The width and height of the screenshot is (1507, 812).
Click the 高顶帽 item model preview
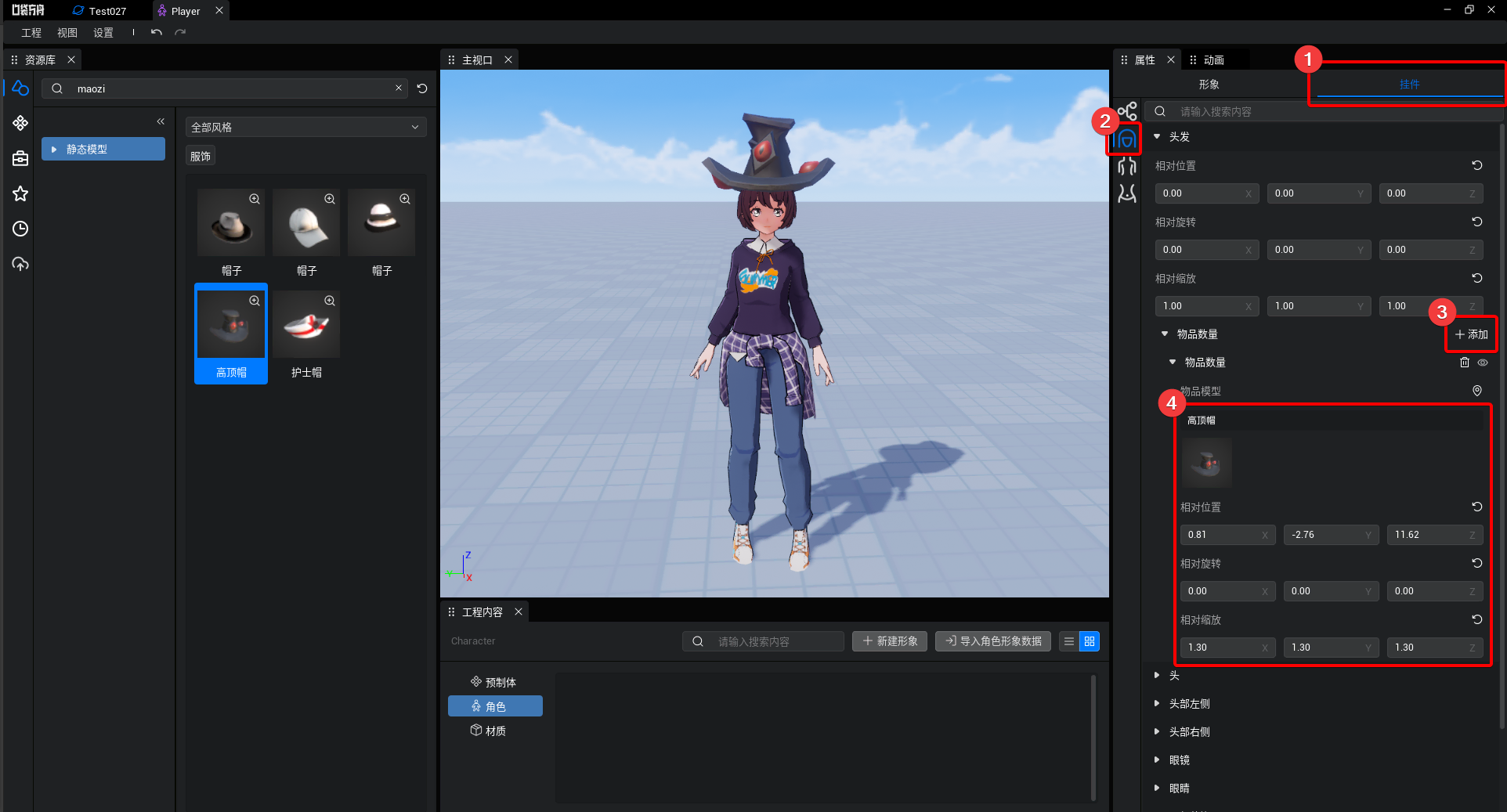(1207, 462)
